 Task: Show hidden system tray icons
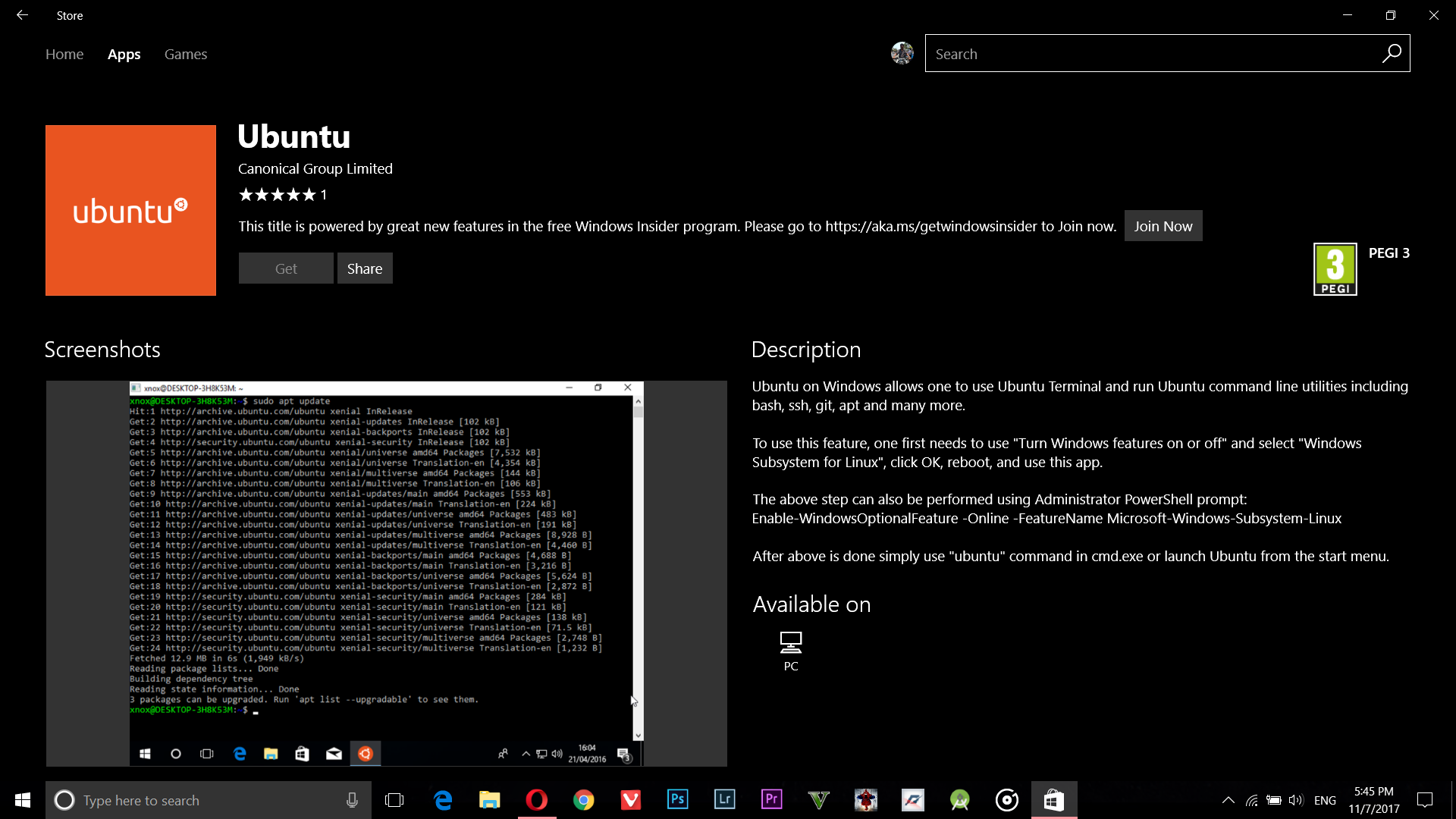tap(1228, 800)
